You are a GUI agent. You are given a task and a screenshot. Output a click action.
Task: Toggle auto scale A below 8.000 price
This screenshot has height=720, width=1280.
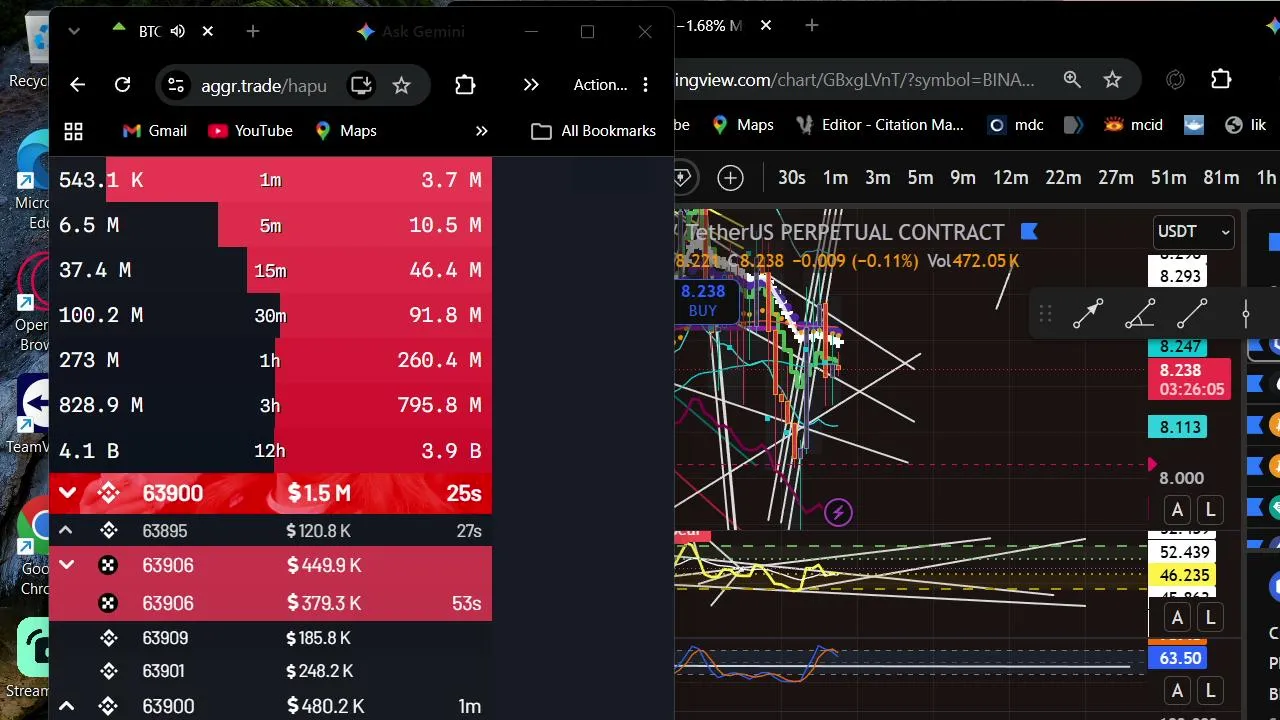1177,510
